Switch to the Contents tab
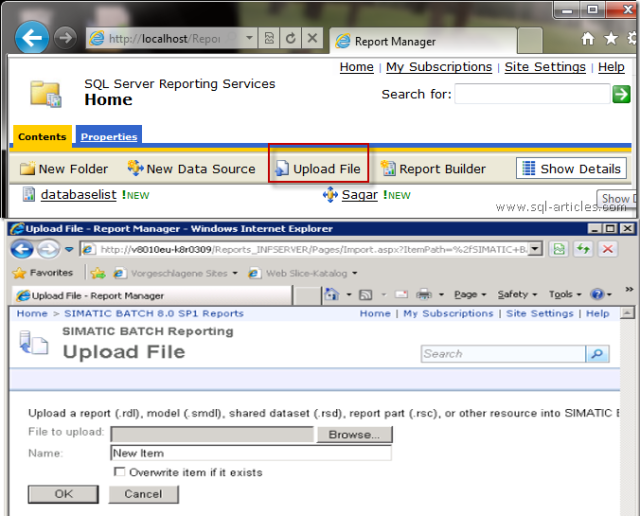The image size is (640, 516). point(42,136)
